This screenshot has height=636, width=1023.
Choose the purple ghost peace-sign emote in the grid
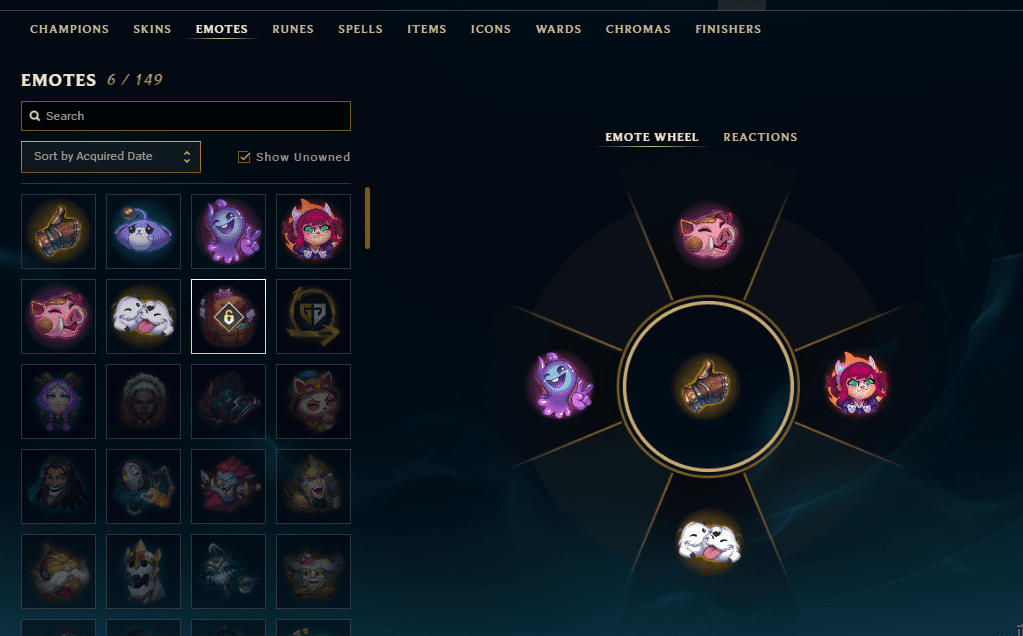(x=228, y=231)
